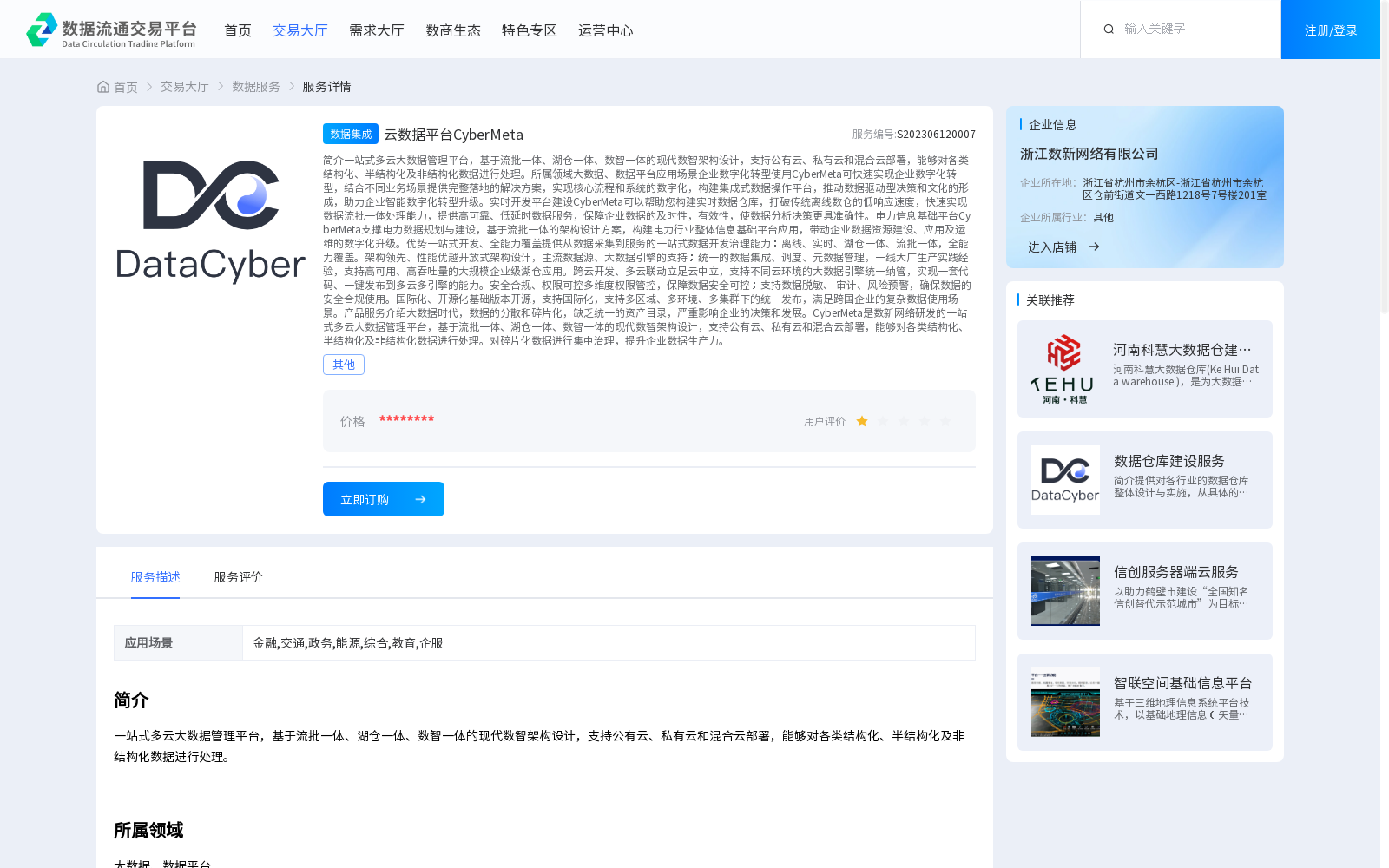Click 数据服务 in the breadcrumb

(x=256, y=87)
